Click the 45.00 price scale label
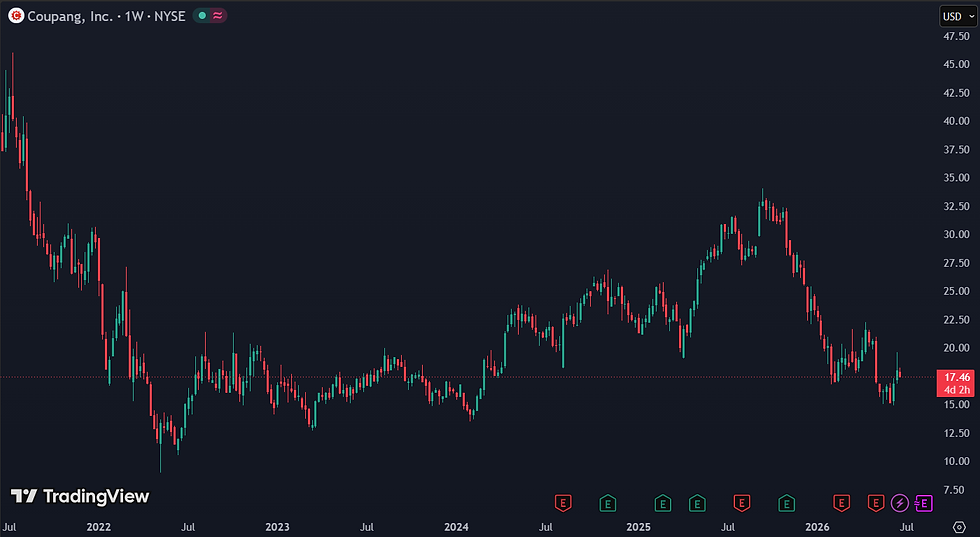Screen dimensions: 980x537 [956, 64]
